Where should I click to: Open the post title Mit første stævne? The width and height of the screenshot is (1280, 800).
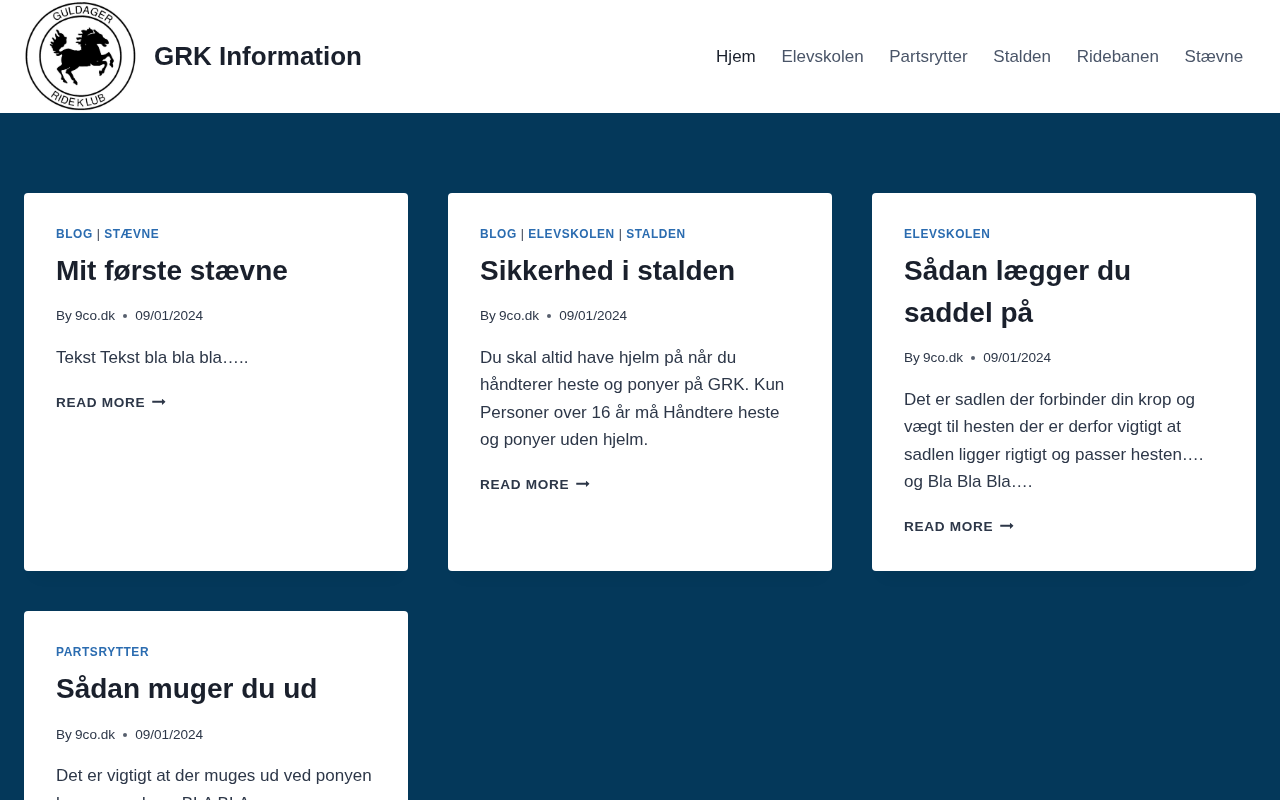(172, 271)
